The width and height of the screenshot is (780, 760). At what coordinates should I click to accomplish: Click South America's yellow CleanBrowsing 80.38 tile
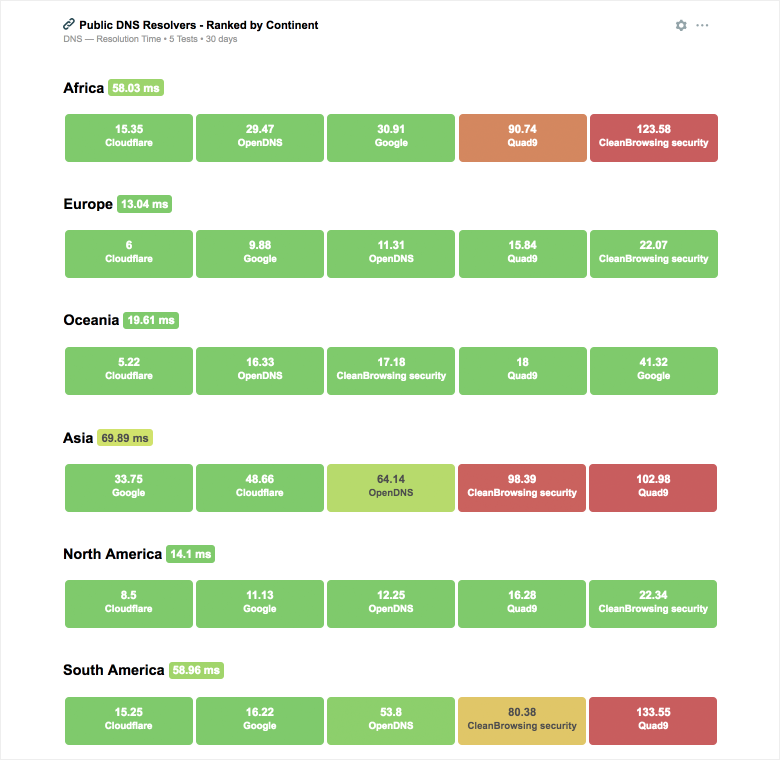pos(522,720)
